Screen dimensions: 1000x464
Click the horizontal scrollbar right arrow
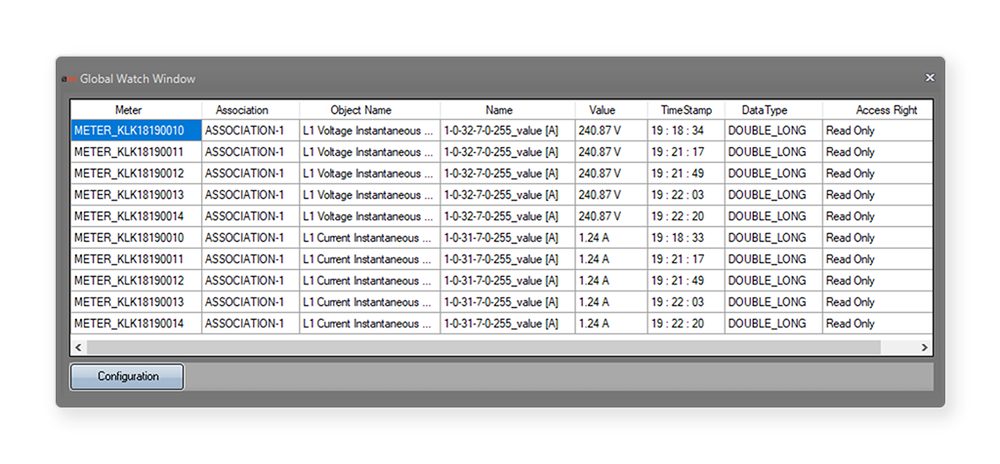coord(925,348)
